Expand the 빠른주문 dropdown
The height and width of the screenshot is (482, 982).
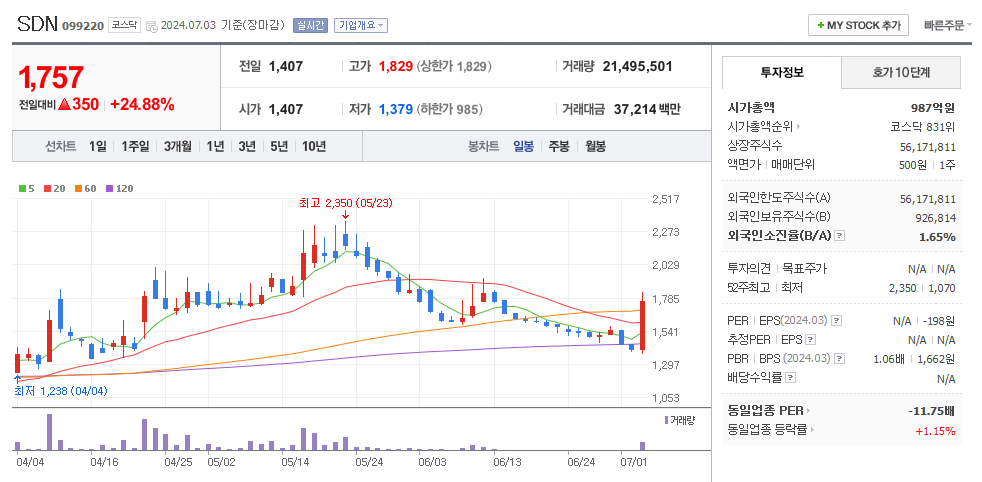click(947, 26)
